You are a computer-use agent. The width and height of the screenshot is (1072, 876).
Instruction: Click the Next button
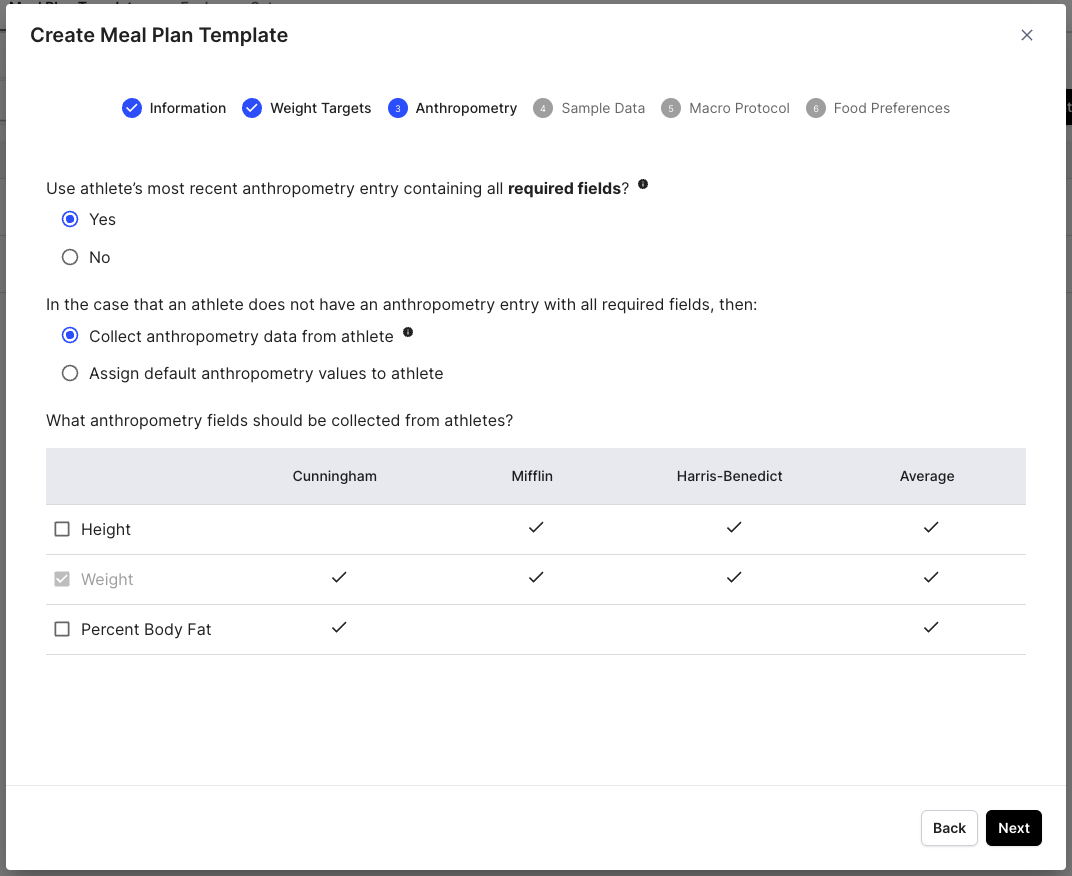point(1013,828)
